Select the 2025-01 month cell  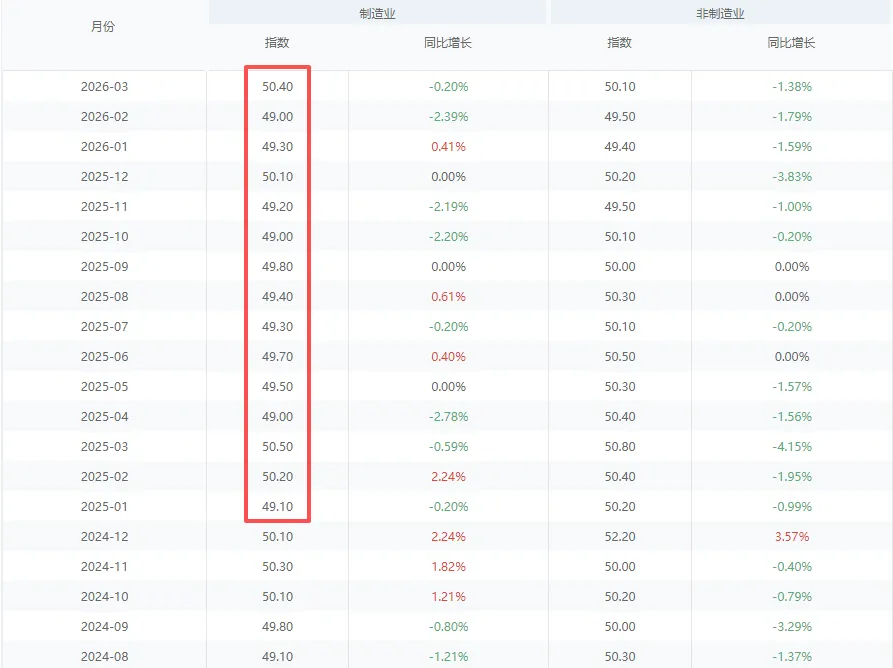(104, 507)
